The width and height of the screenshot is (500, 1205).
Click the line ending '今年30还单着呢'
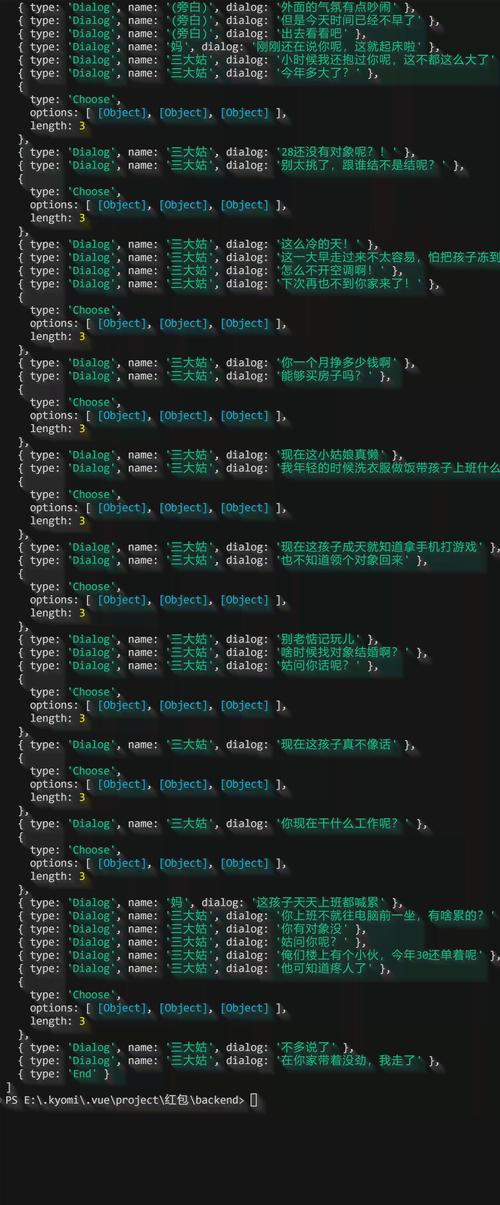click(x=380, y=955)
